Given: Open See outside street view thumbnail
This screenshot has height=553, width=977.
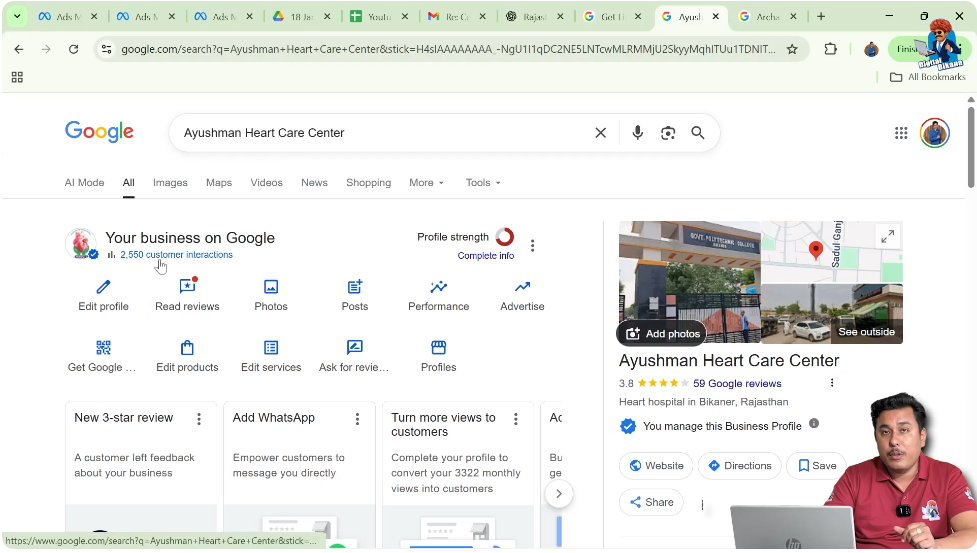Looking at the screenshot, I should [832, 313].
